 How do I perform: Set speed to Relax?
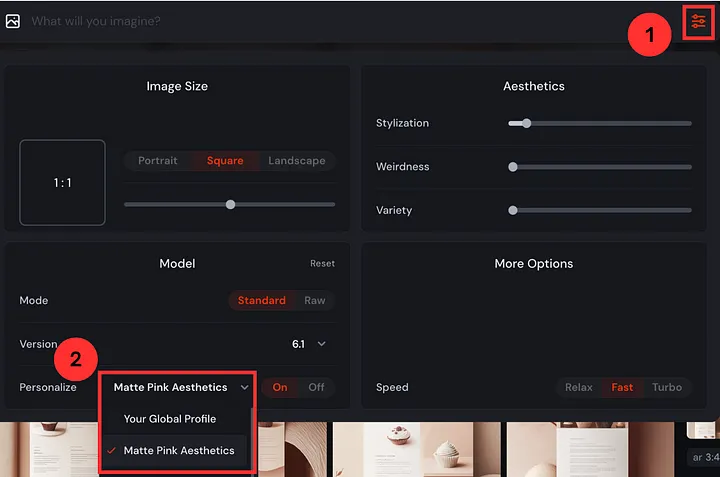click(579, 387)
